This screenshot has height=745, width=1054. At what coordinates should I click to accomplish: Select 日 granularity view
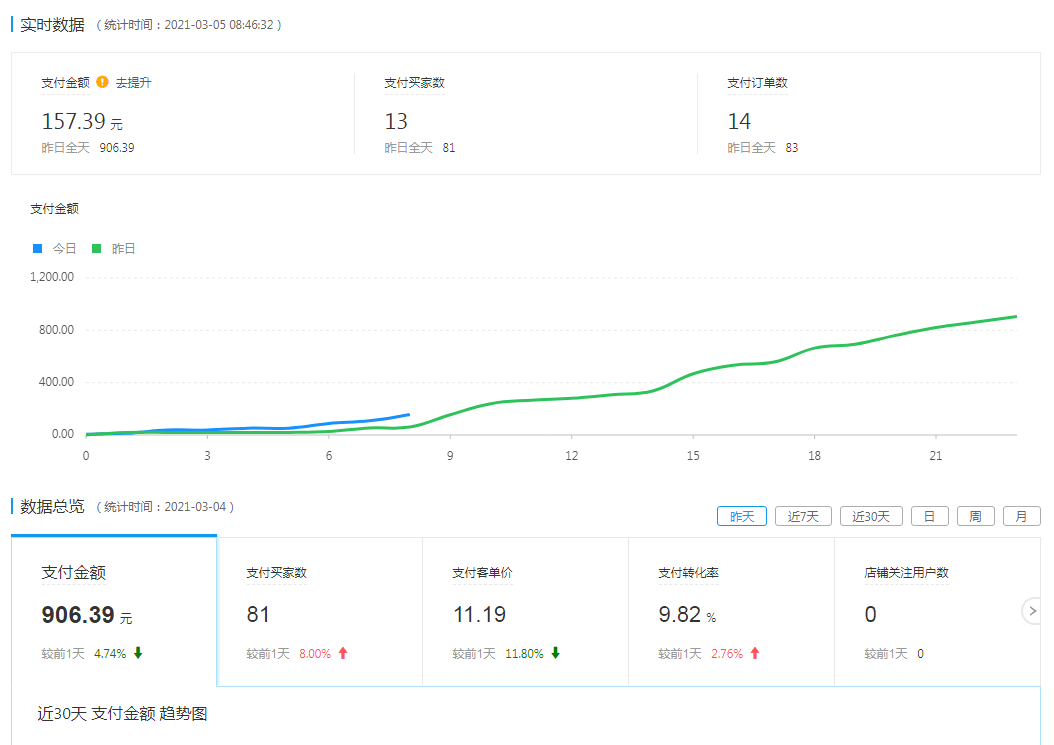(929, 515)
